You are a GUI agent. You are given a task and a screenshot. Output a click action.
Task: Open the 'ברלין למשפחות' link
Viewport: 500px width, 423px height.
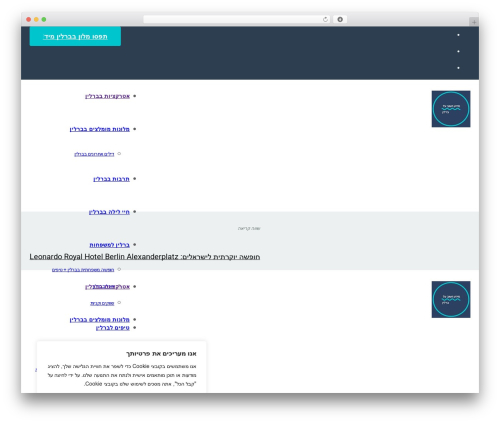109,245
